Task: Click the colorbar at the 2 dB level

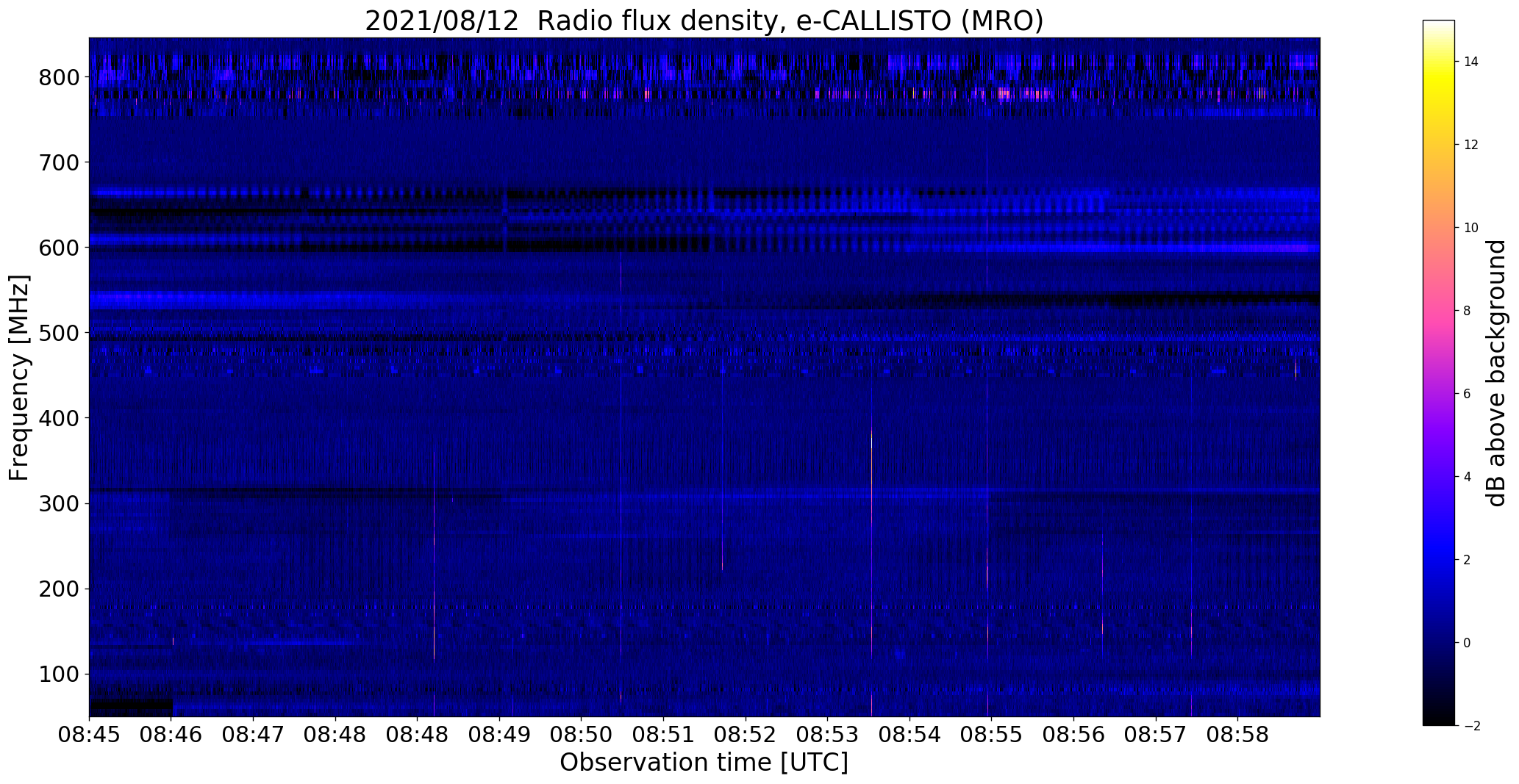Action: 1439,560
